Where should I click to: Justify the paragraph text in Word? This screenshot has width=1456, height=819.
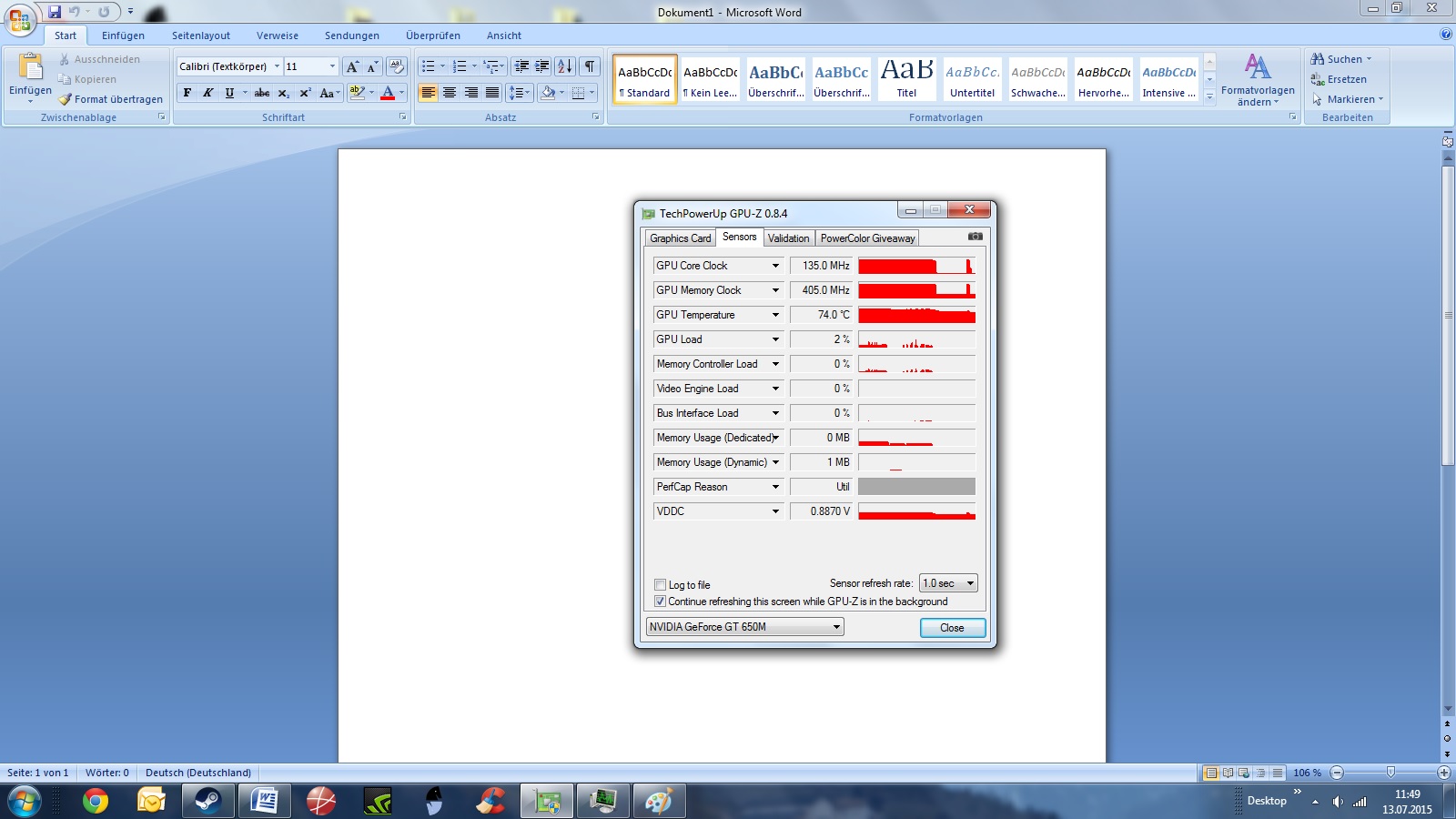(492, 93)
